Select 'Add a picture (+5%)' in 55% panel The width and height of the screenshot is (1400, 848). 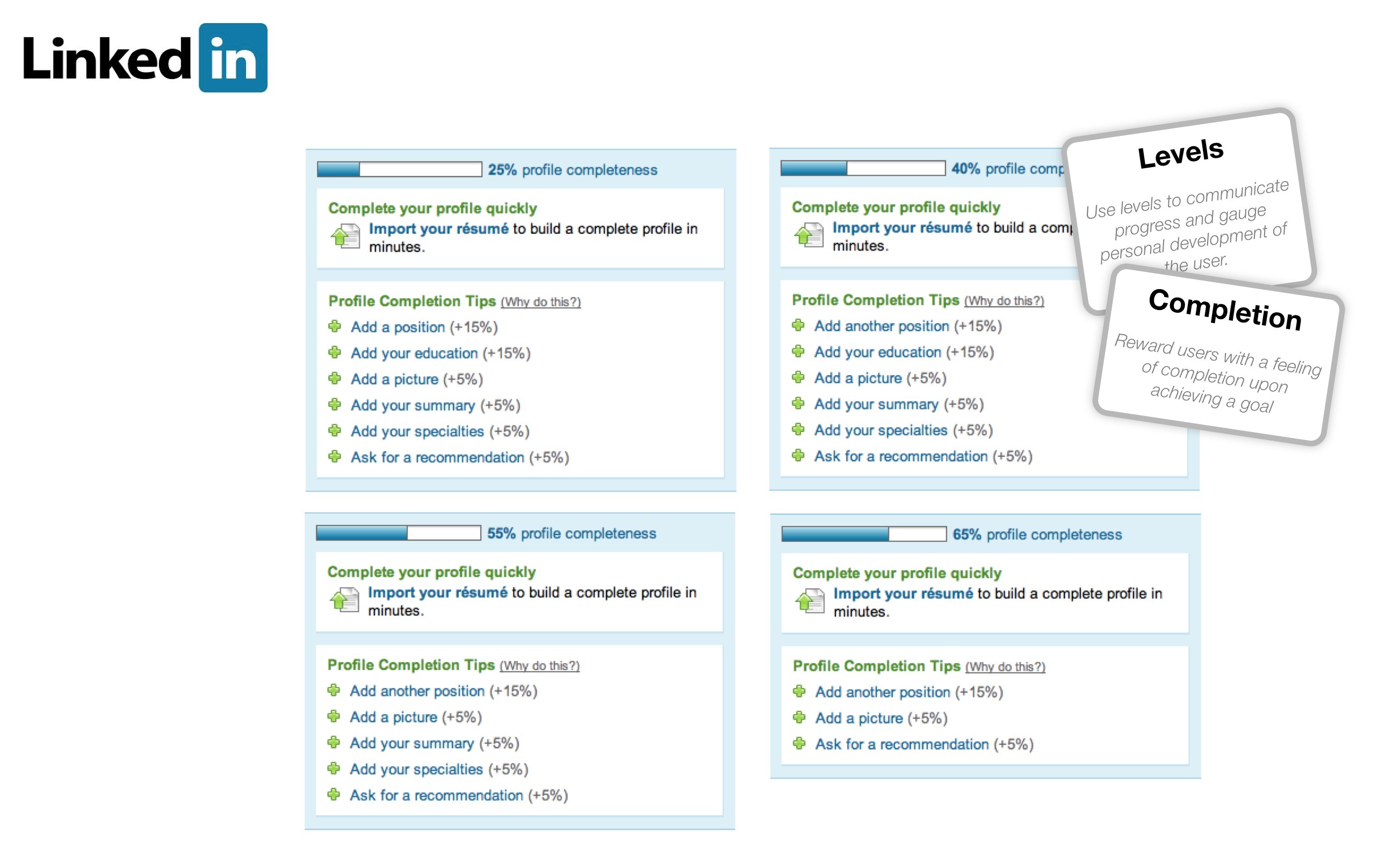pos(415,717)
